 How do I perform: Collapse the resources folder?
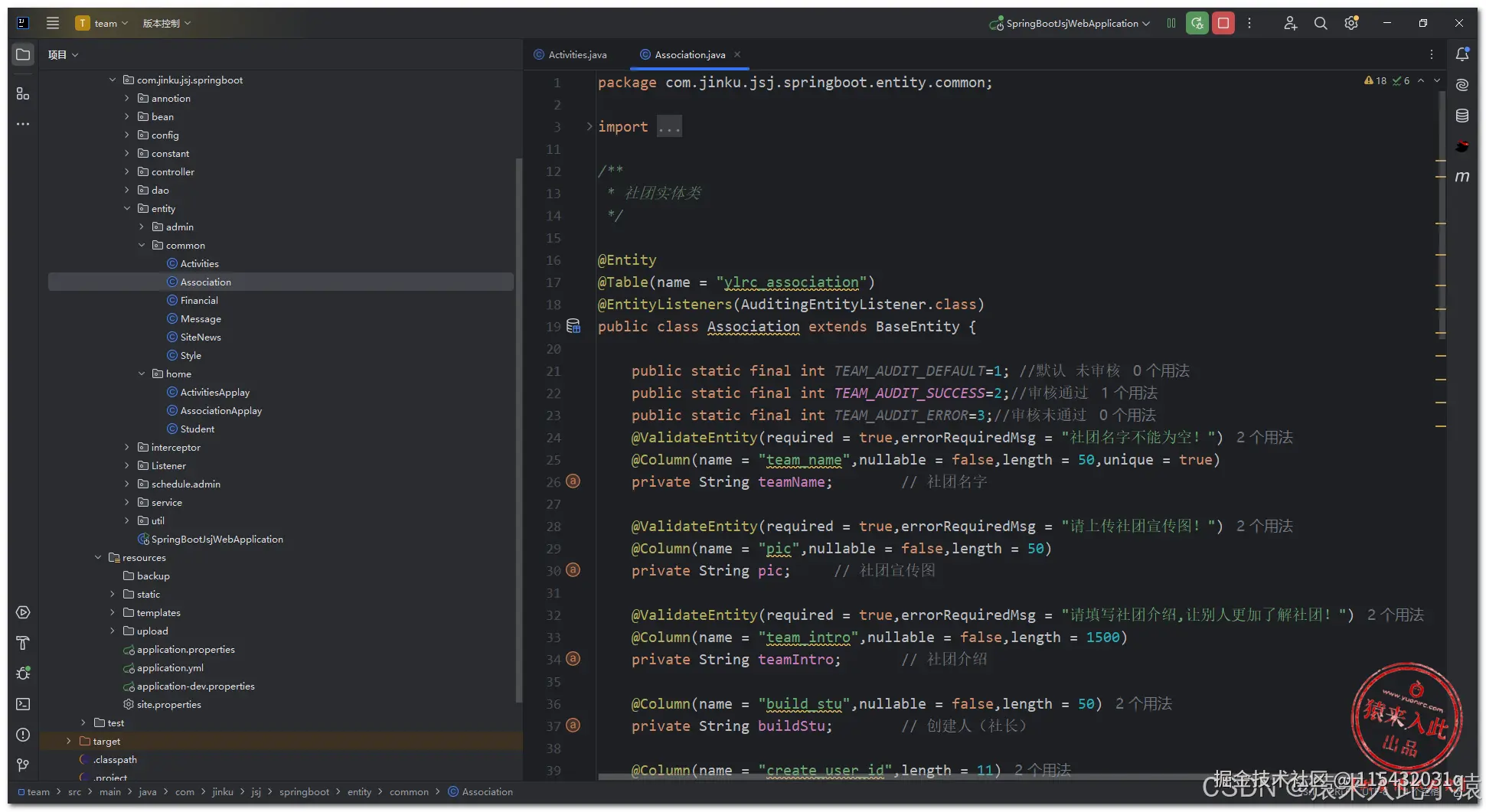(98, 557)
